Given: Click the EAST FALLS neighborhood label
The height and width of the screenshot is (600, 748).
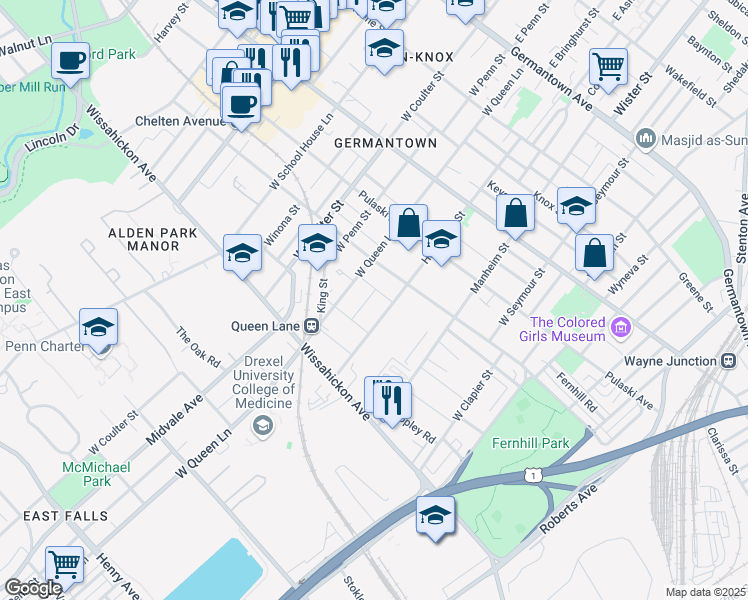Looking at the screenshot, I should coord(66,516).
